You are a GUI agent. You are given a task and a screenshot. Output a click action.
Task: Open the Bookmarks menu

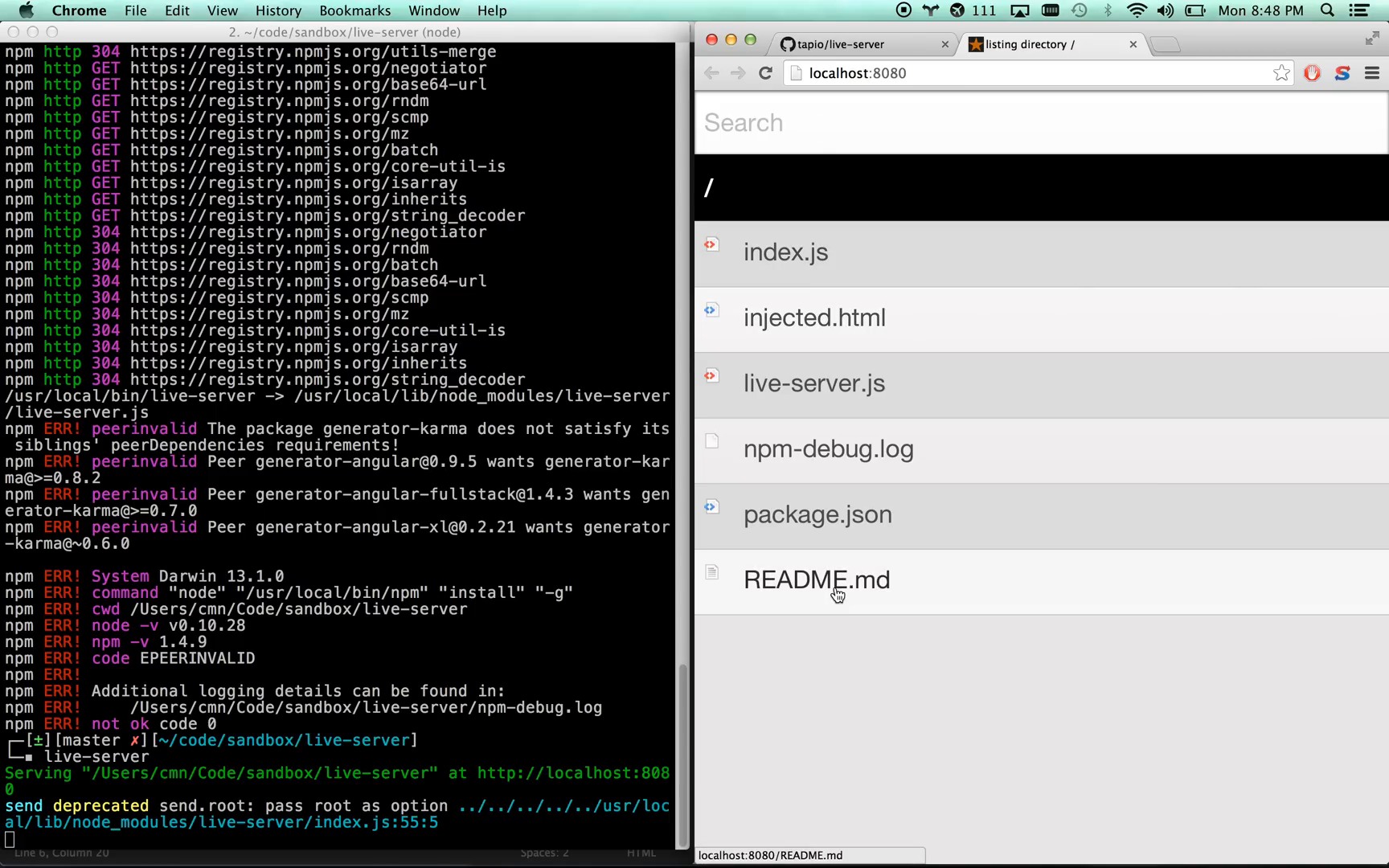pyautogui.click(x=354, y=10)
